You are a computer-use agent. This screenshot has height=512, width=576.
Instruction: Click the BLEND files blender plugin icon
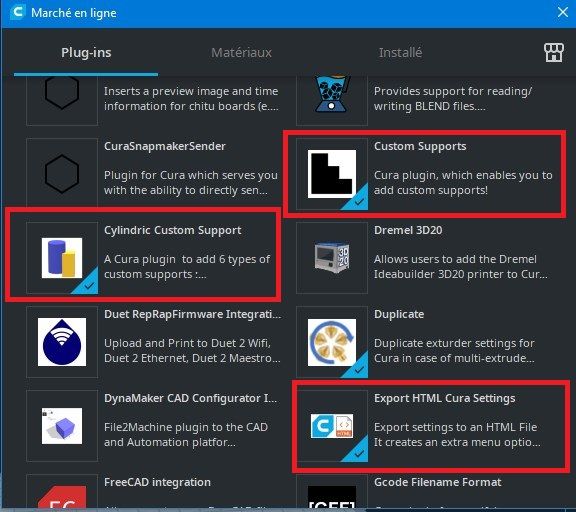coord(332,94)
